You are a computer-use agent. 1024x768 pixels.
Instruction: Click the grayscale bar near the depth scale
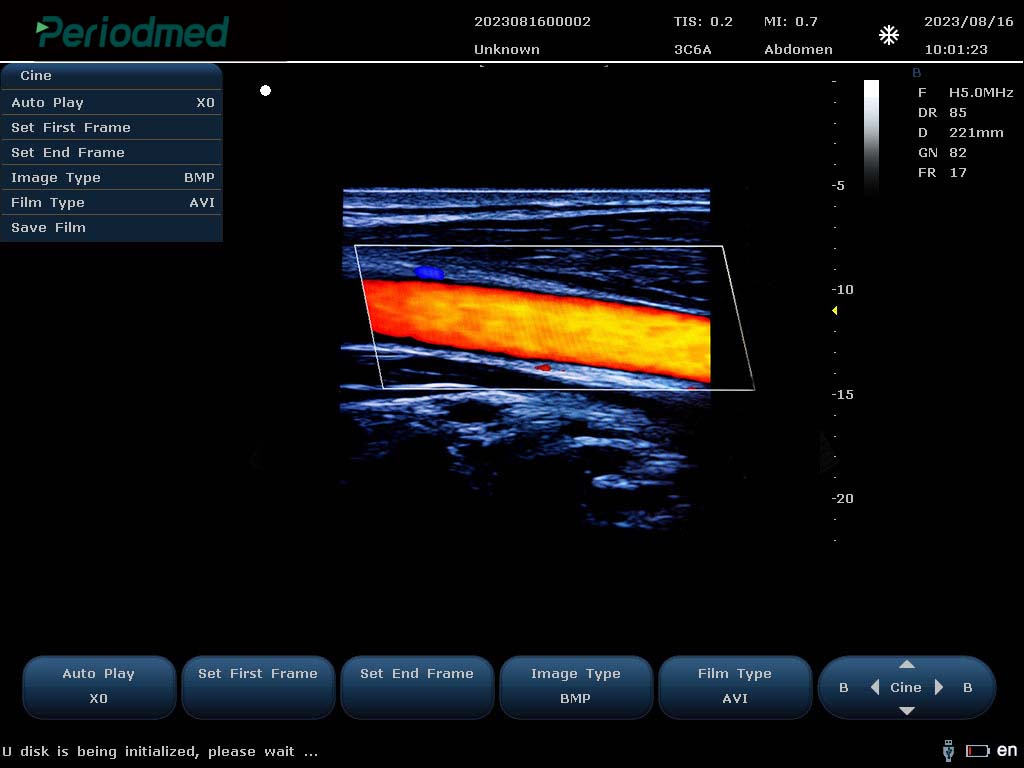pos(871,135)
